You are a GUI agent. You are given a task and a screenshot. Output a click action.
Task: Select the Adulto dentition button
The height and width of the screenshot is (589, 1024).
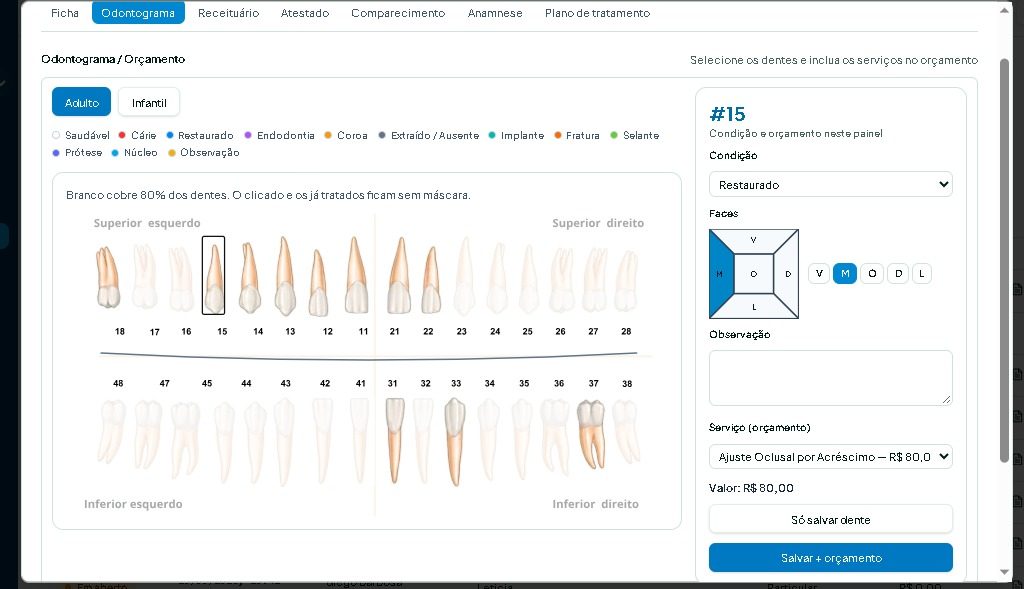82,103
